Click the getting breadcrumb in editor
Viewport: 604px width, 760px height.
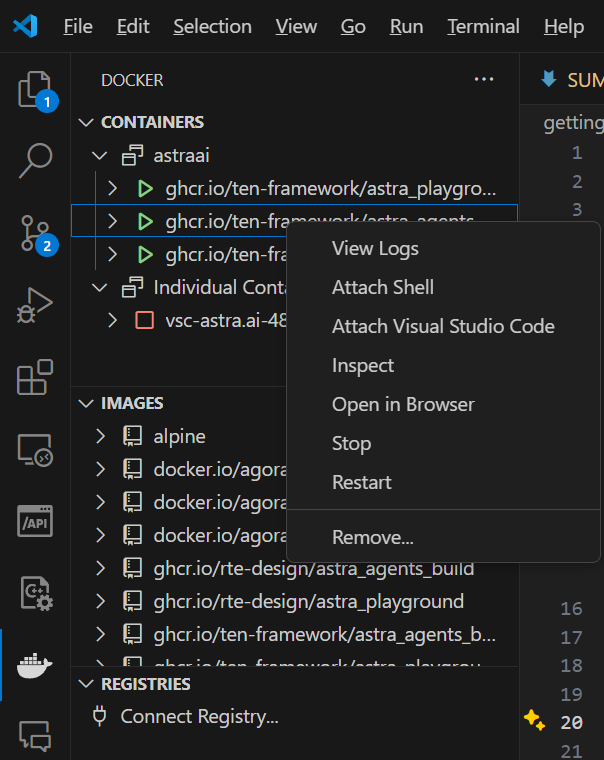click(573, 123)
